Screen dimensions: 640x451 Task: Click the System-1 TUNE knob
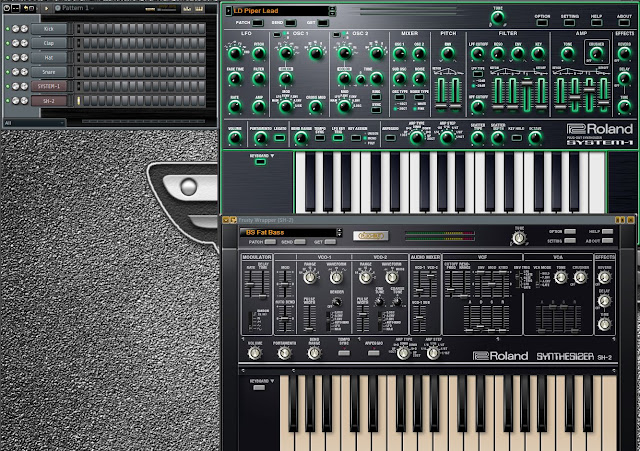point(497,18)
